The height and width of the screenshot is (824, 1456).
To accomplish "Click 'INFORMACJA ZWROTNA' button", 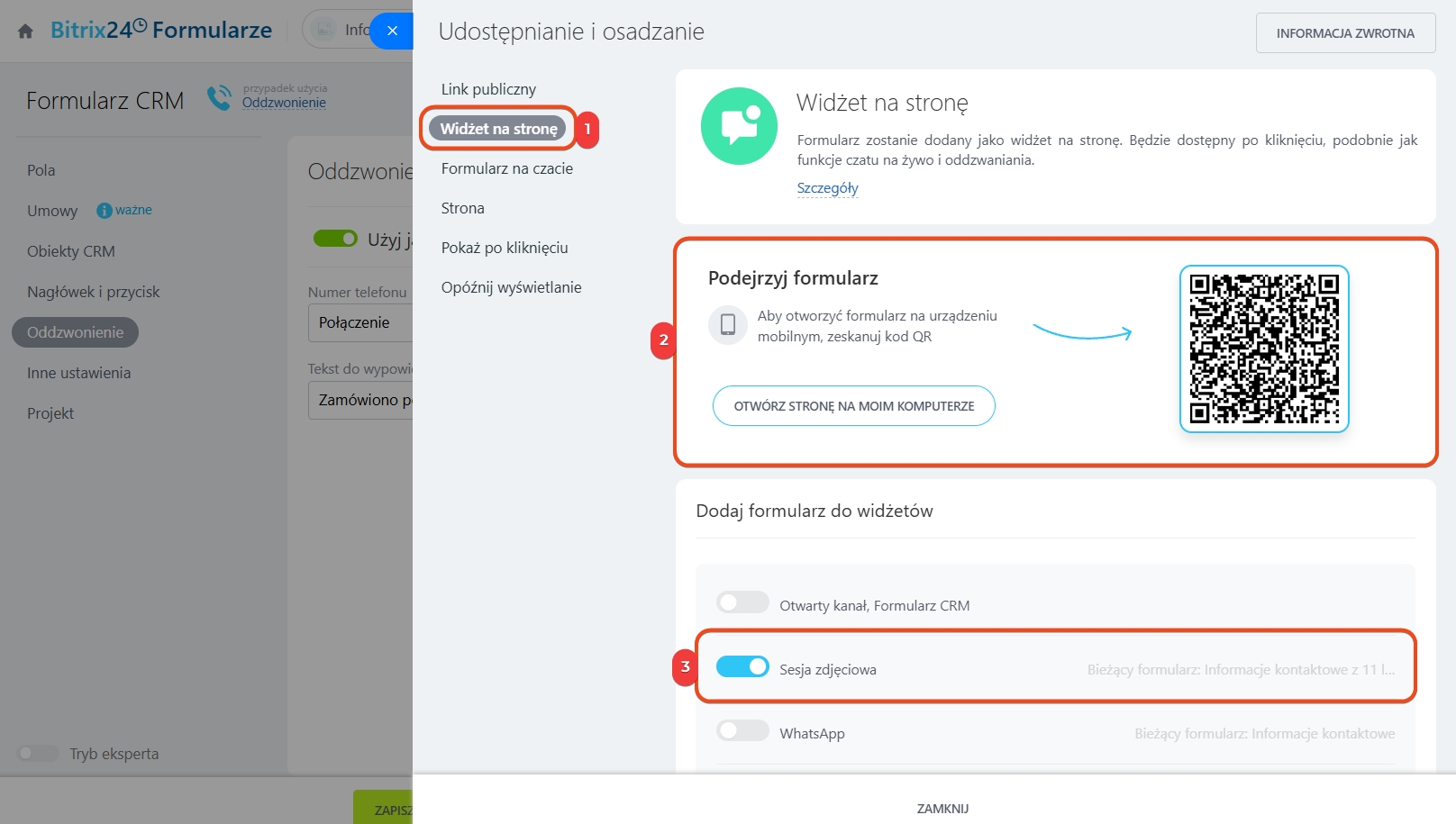I will (1345, 33).
